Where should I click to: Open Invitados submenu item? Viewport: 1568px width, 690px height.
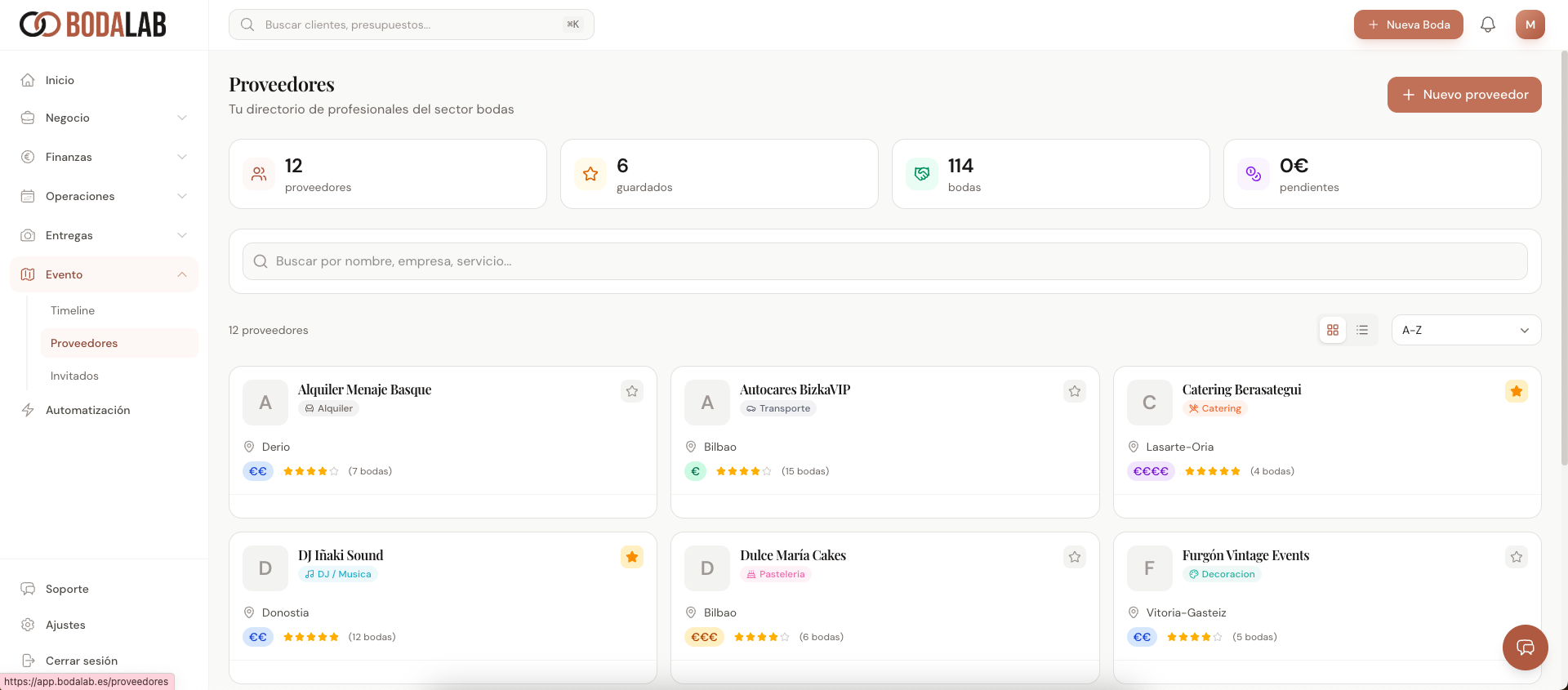coord(74,376)
